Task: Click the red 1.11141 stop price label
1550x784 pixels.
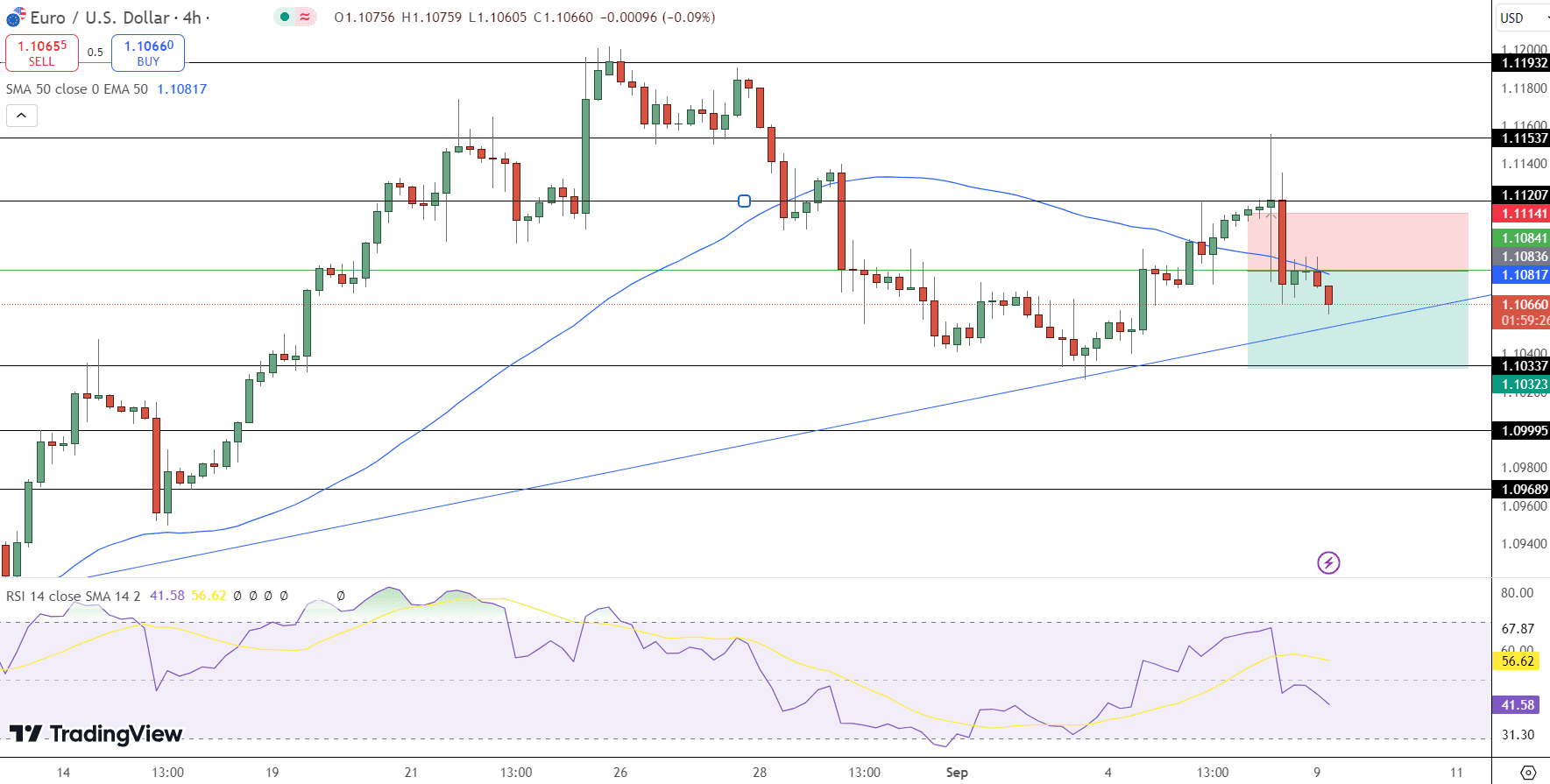Action: coord(1521,214)
